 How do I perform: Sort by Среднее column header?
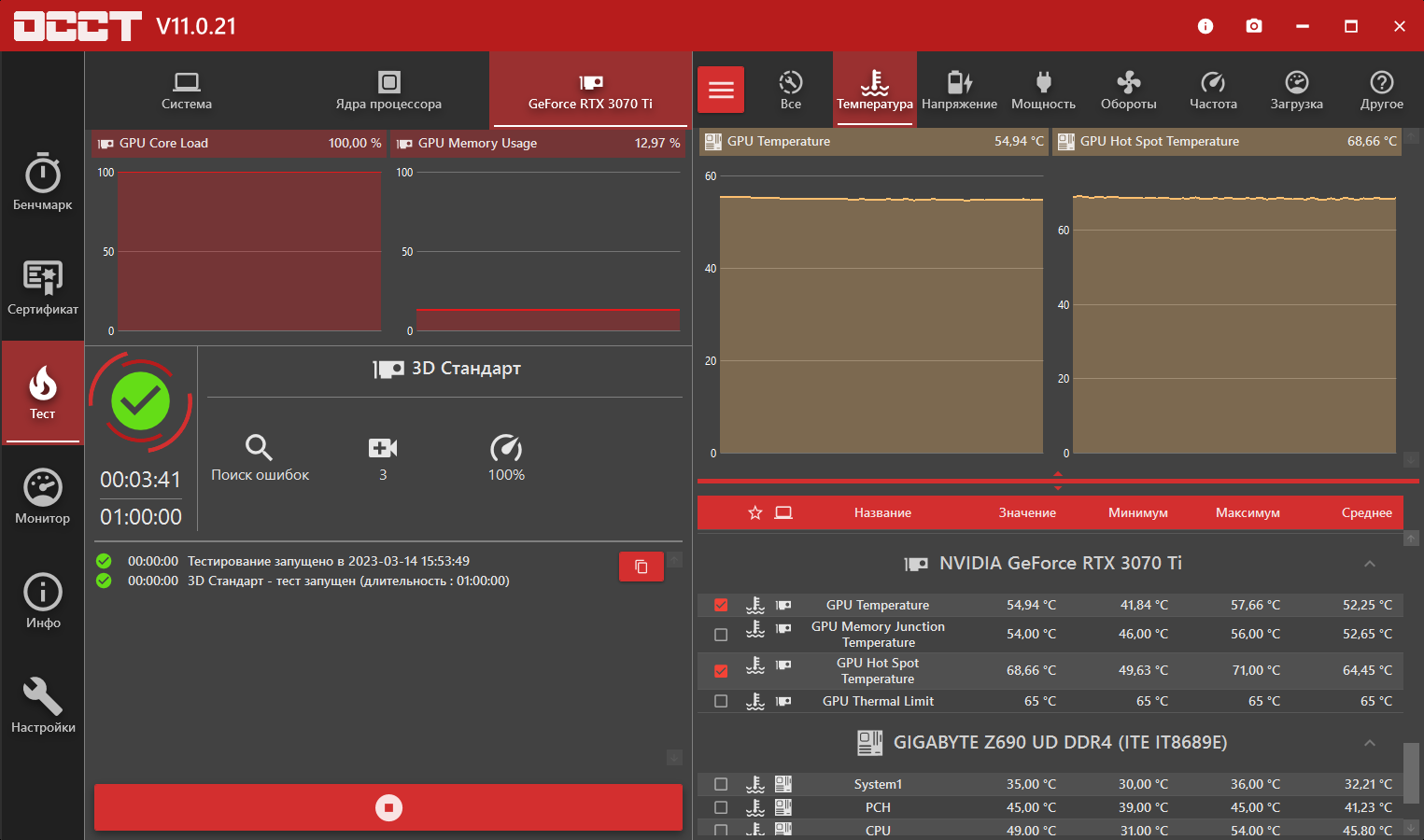point(1367,513)
